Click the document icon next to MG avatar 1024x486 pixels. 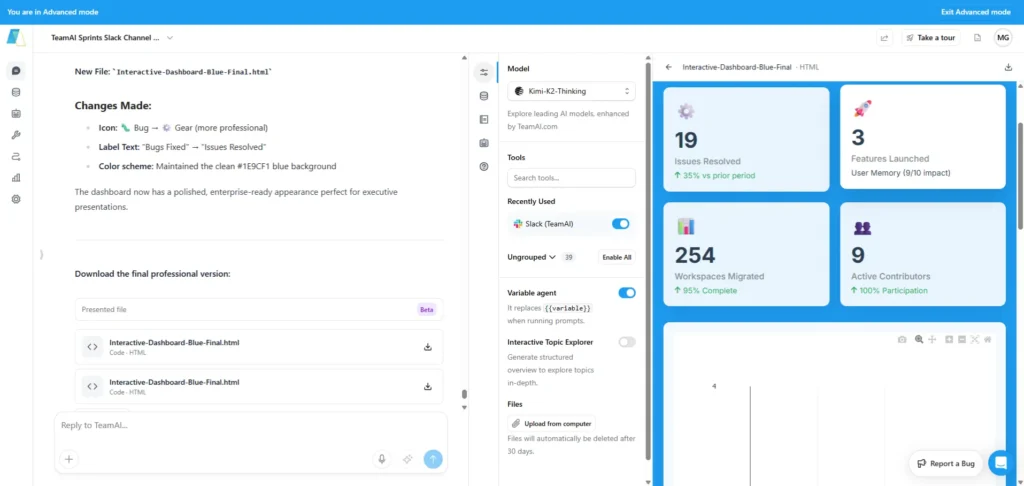pyautogui.click(x=978, y=38)
